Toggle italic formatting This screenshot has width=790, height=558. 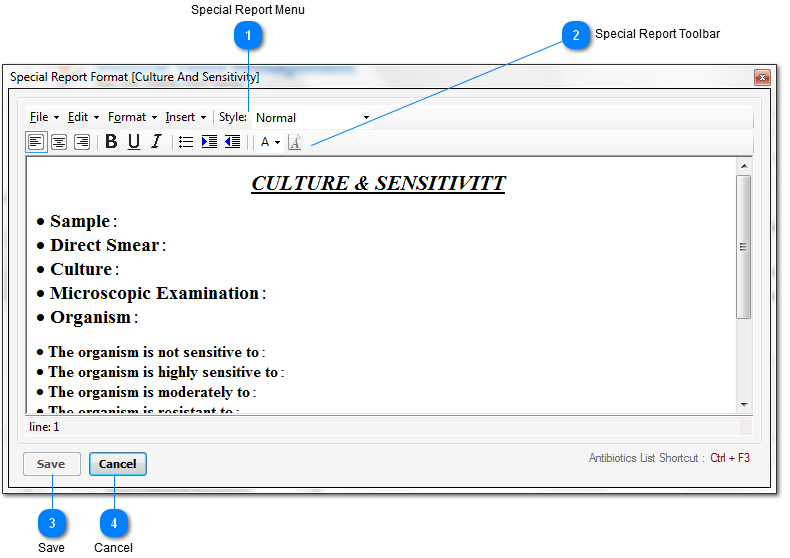pyautogui.click(x=156, y=142)
